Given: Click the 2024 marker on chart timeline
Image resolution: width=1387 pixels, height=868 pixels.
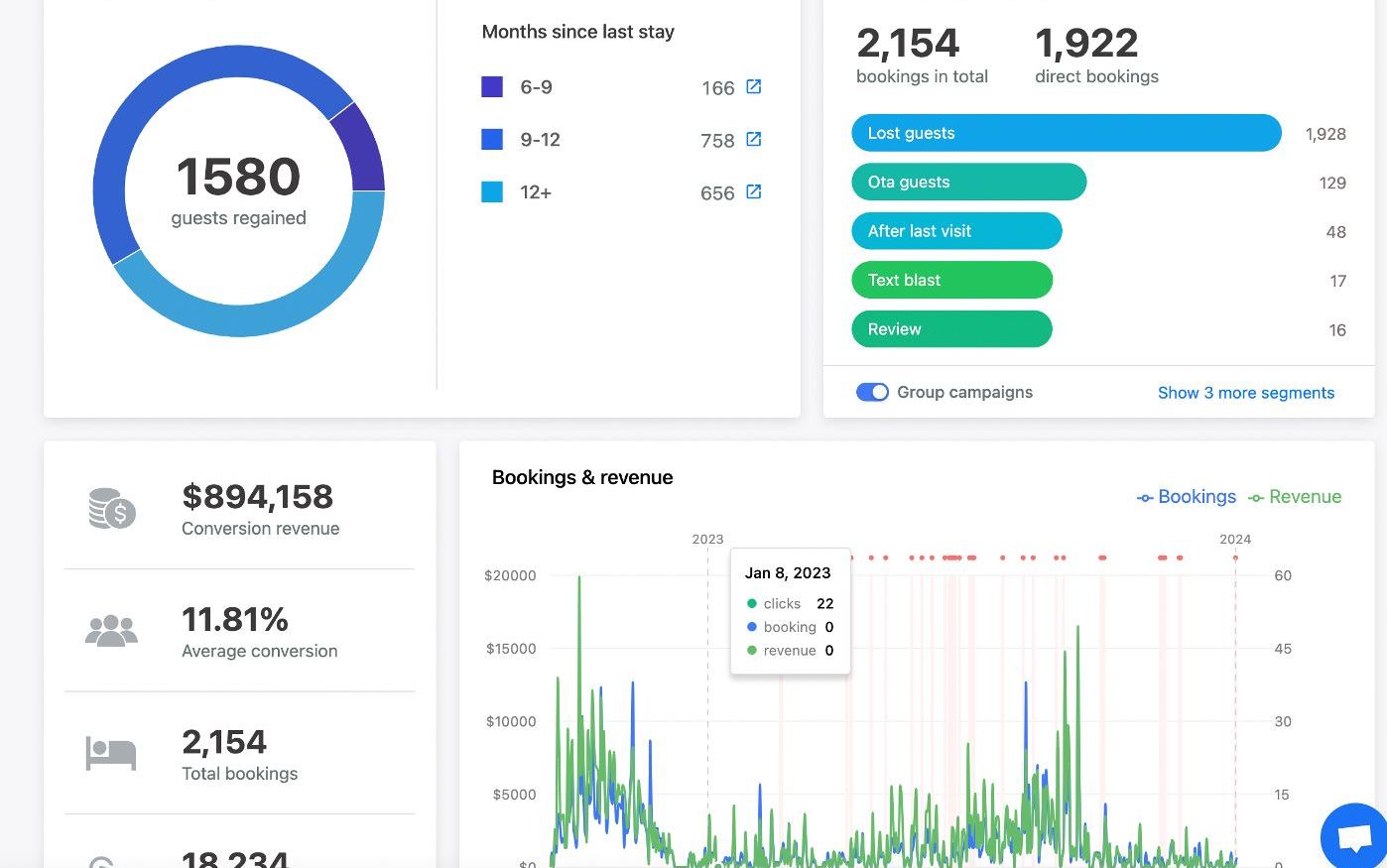Looking at the screenshot, I should pyautogui.click(x=1235, y=540).
